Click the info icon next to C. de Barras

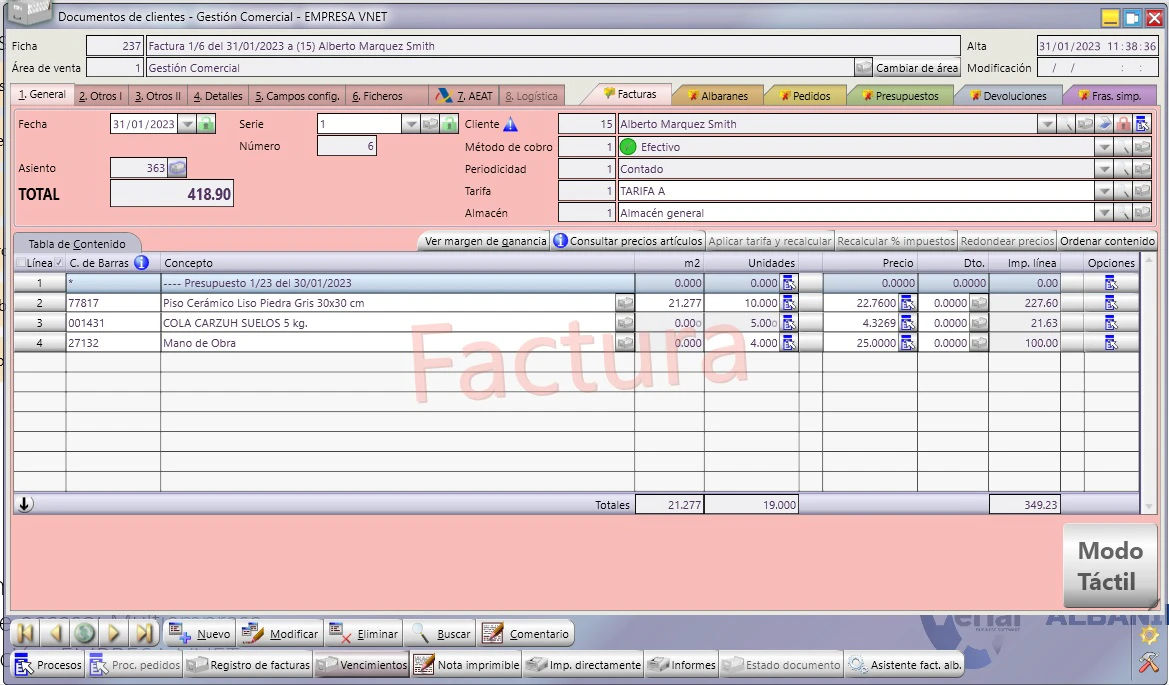[x=141, y=262]
